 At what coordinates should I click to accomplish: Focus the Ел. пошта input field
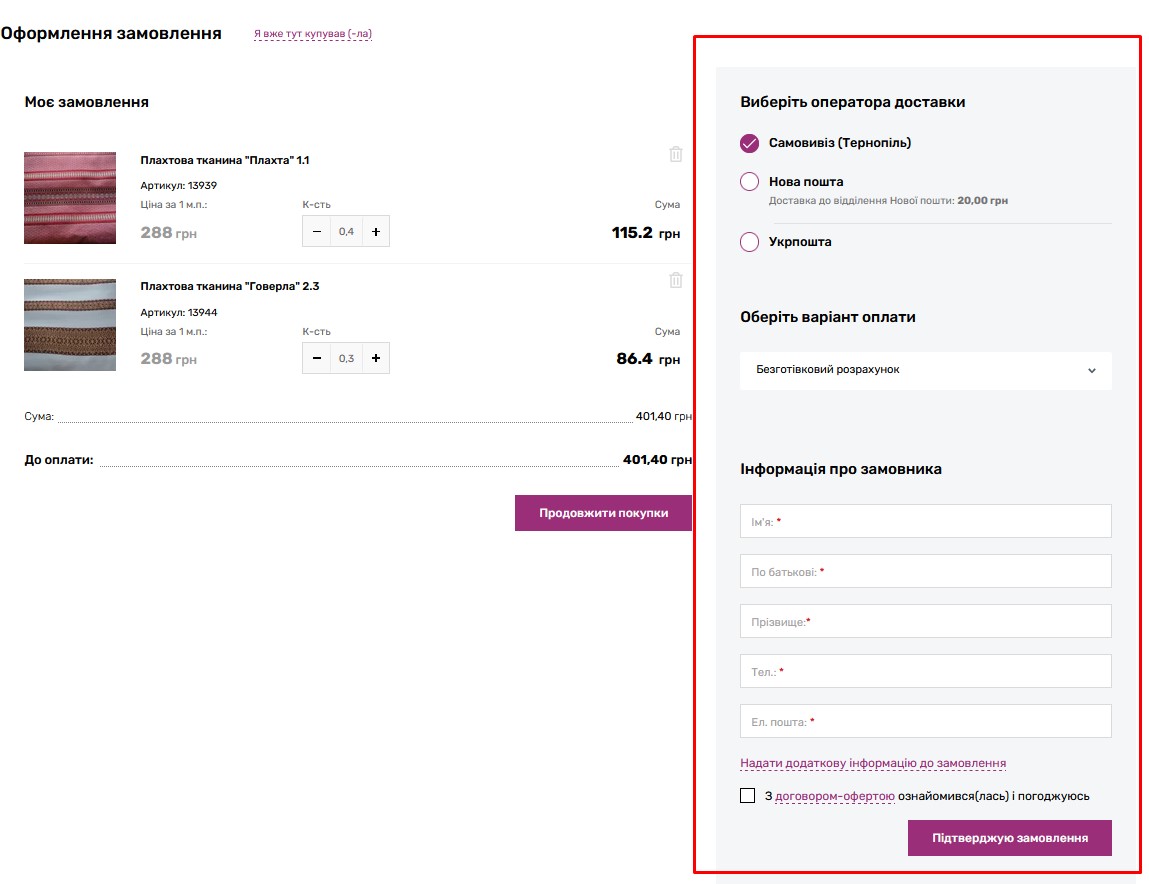pos(926,721)
